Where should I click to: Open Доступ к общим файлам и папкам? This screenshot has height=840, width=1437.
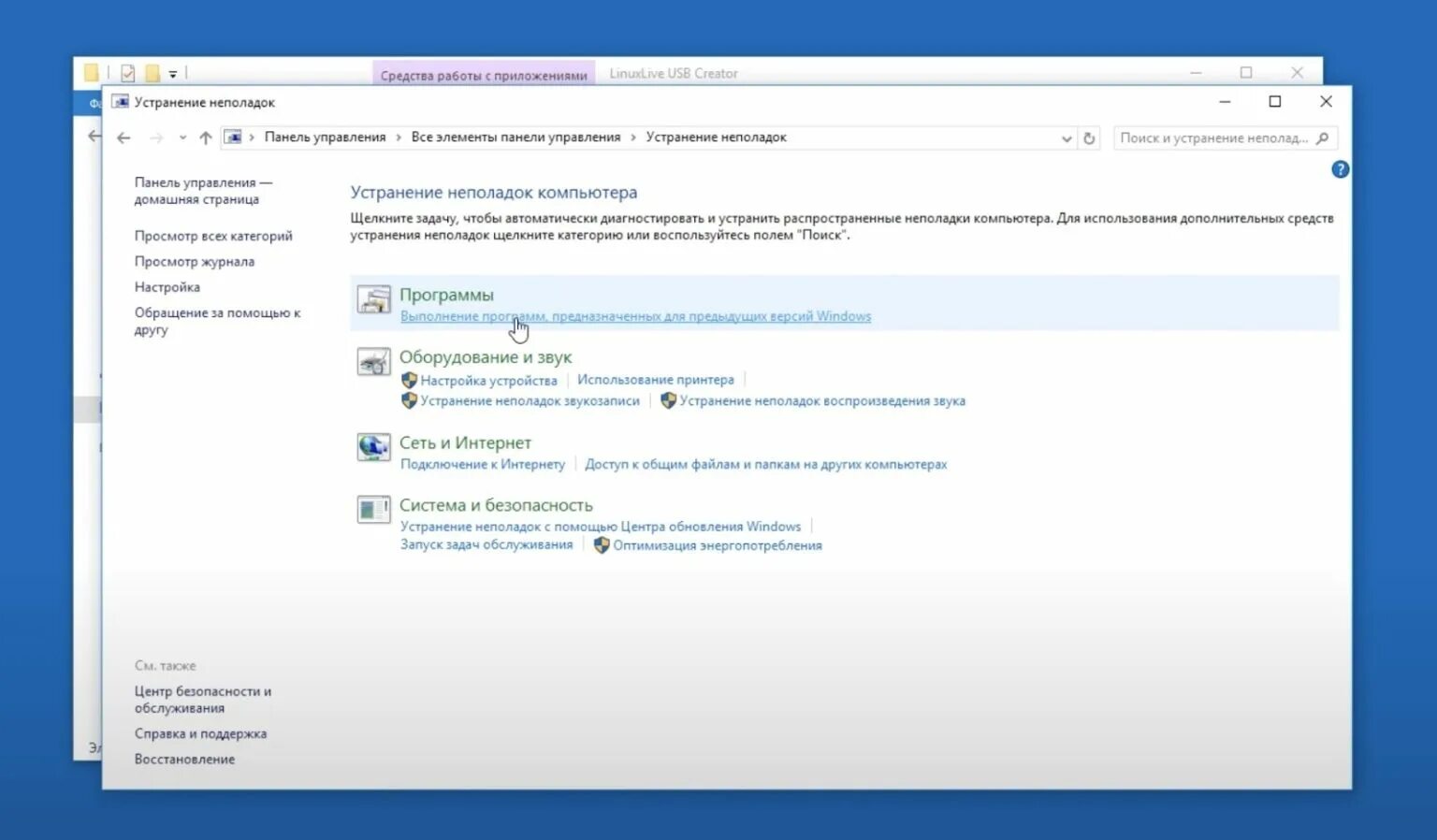(x=766, y=464)
